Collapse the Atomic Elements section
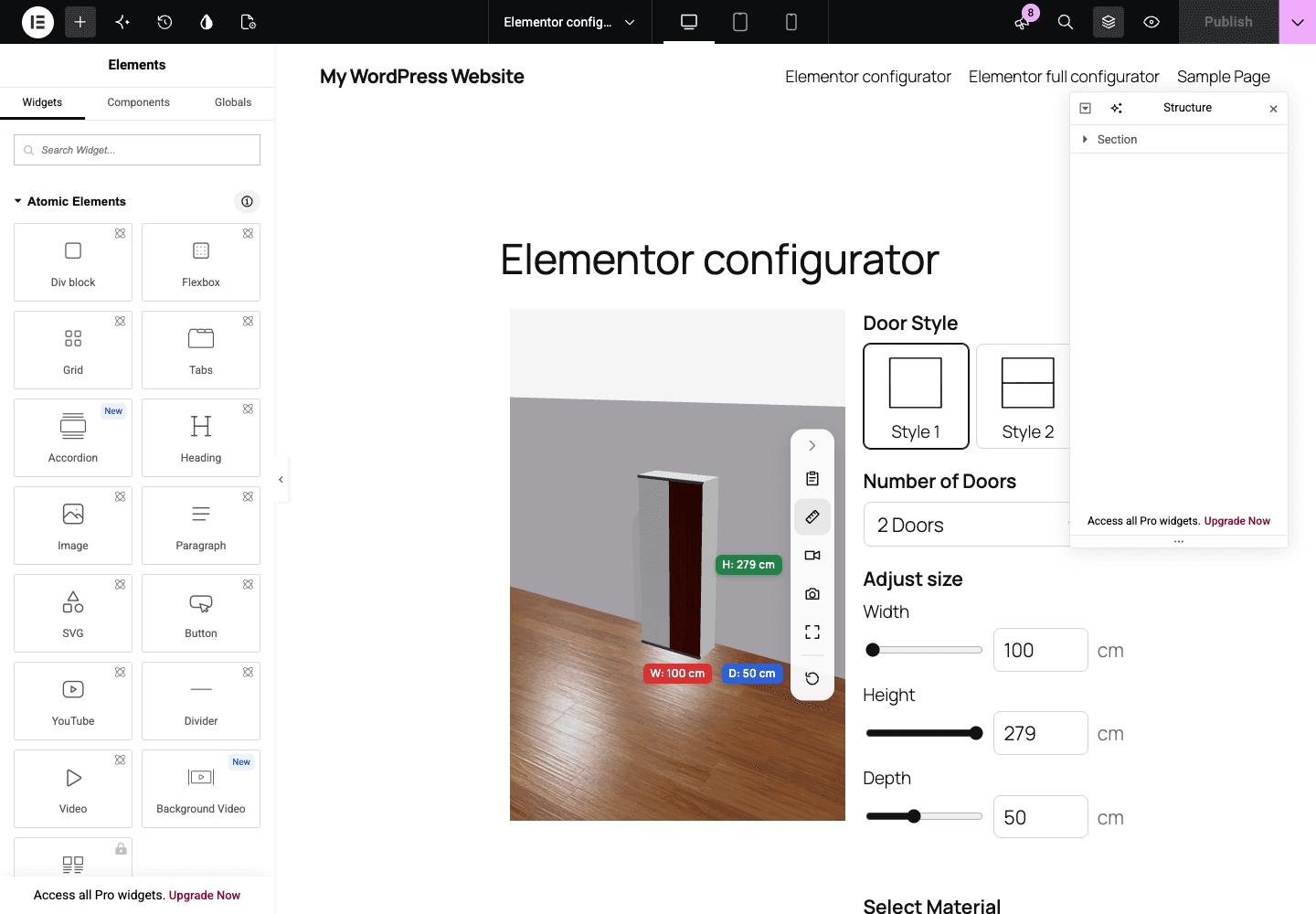Image resolution: width=1316 pixels, height=914 pixels. [69, 201]
